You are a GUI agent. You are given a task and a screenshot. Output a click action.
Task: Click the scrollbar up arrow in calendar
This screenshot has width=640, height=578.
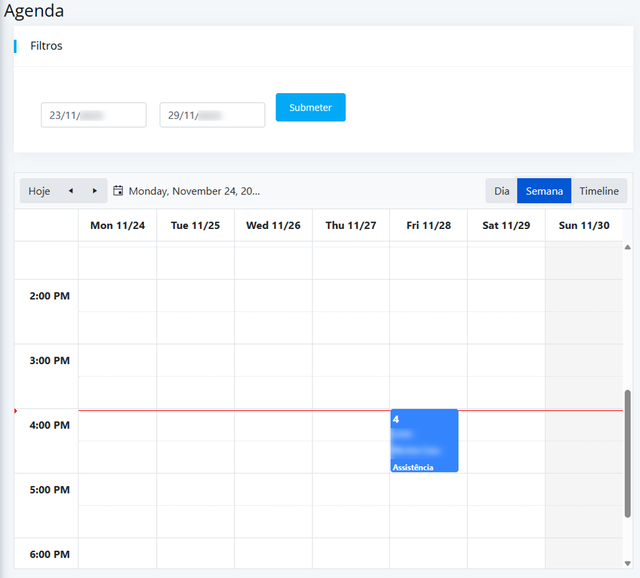pyautogui.click(x=628, y=247)
